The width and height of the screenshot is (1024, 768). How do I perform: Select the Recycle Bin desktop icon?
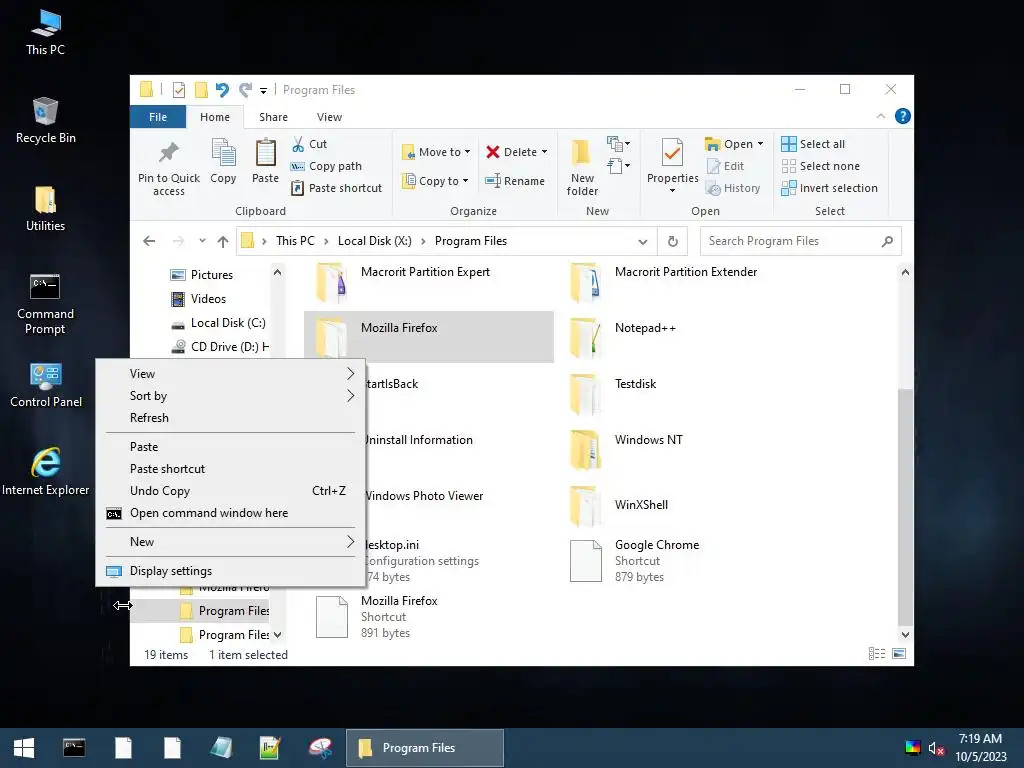tap(45, 120)
